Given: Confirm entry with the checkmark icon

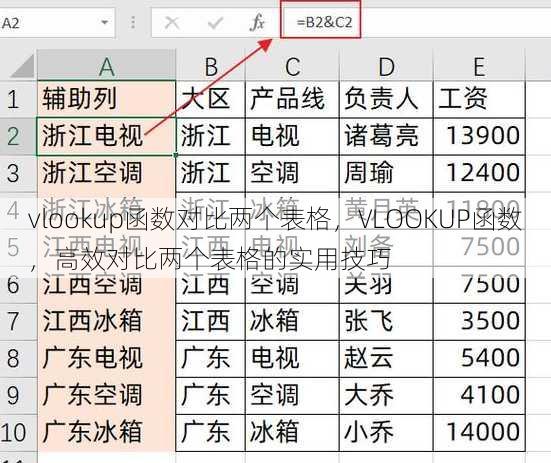Looking at the screenshot, I should (215, 23).
